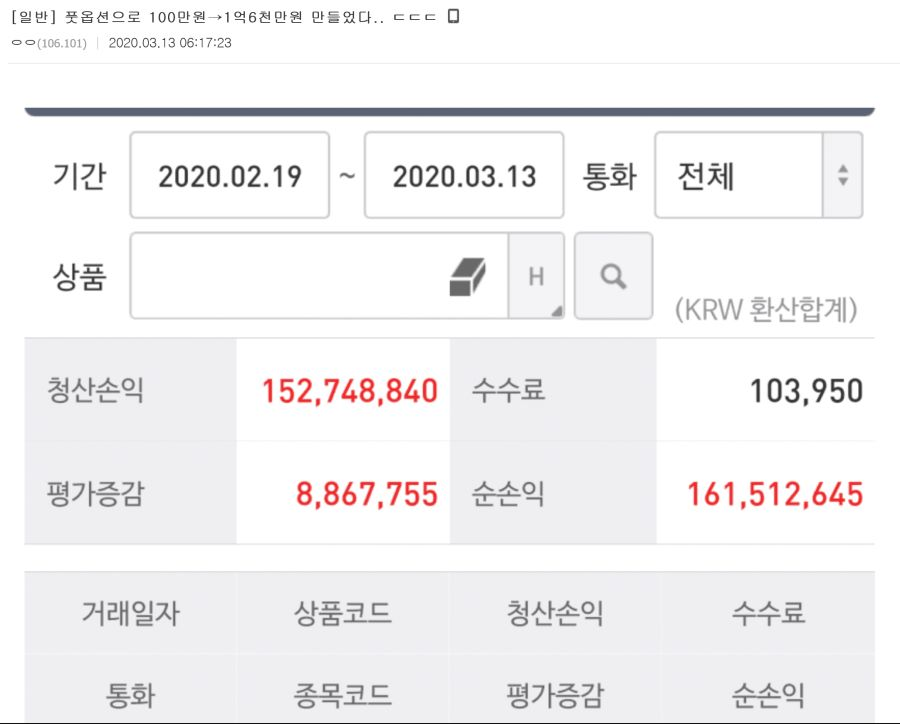Viewport: 900px width, 724px height.
Task: Click the 평가증감 column header in the table
Action: pos(555,695)
